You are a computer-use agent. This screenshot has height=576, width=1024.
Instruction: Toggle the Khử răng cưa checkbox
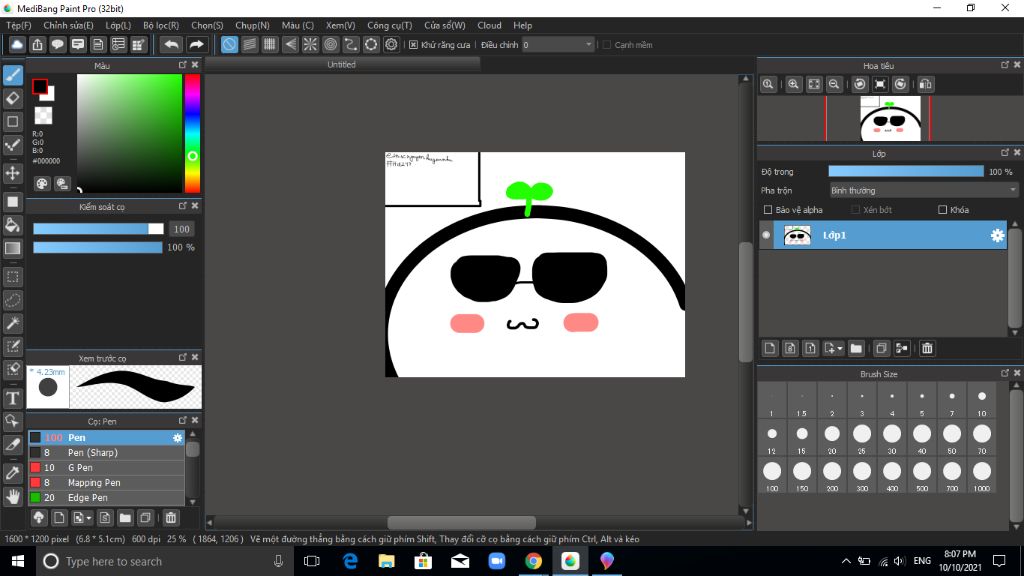(x=413, y=45)
